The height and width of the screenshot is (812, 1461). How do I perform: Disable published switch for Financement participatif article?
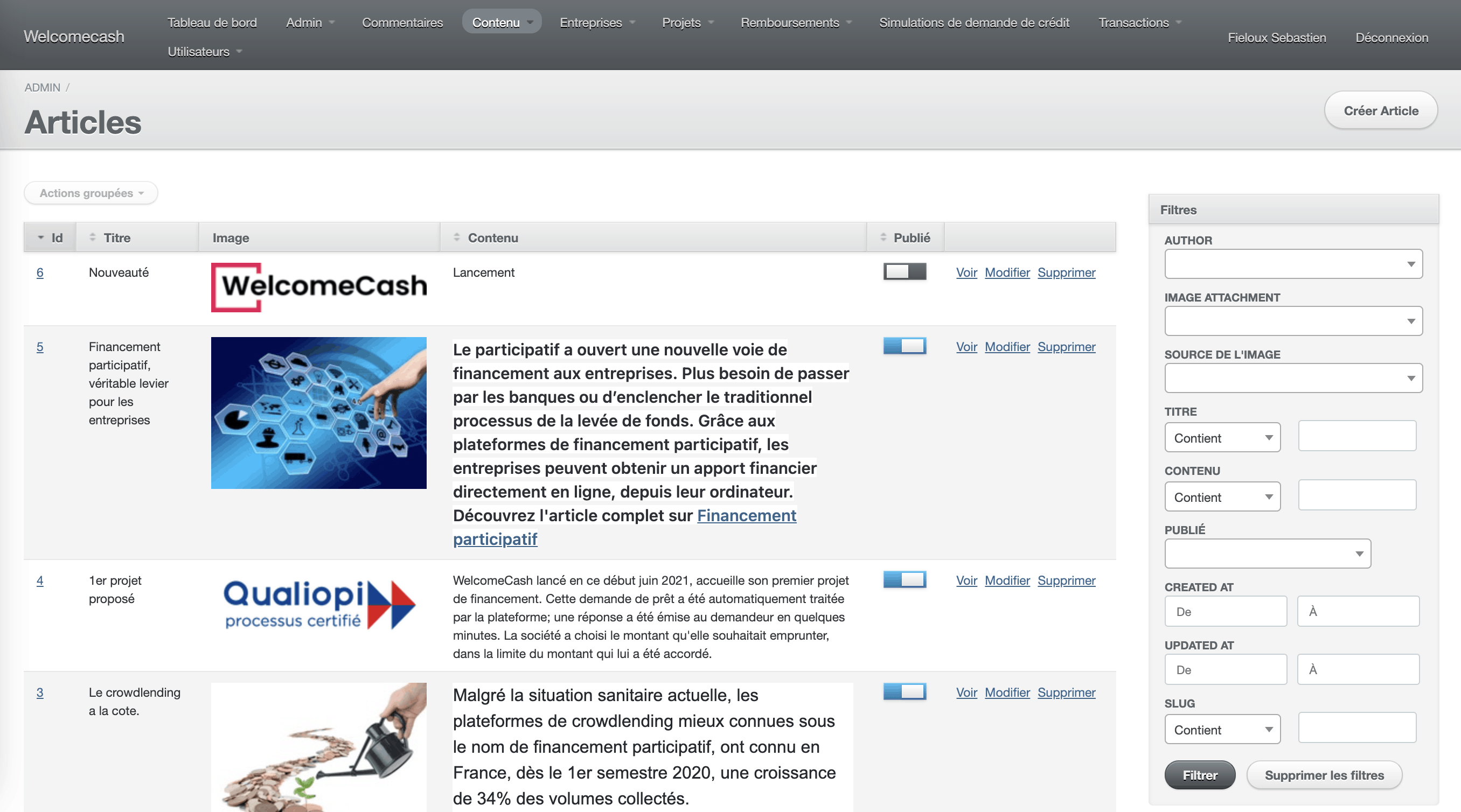point(905,346)
